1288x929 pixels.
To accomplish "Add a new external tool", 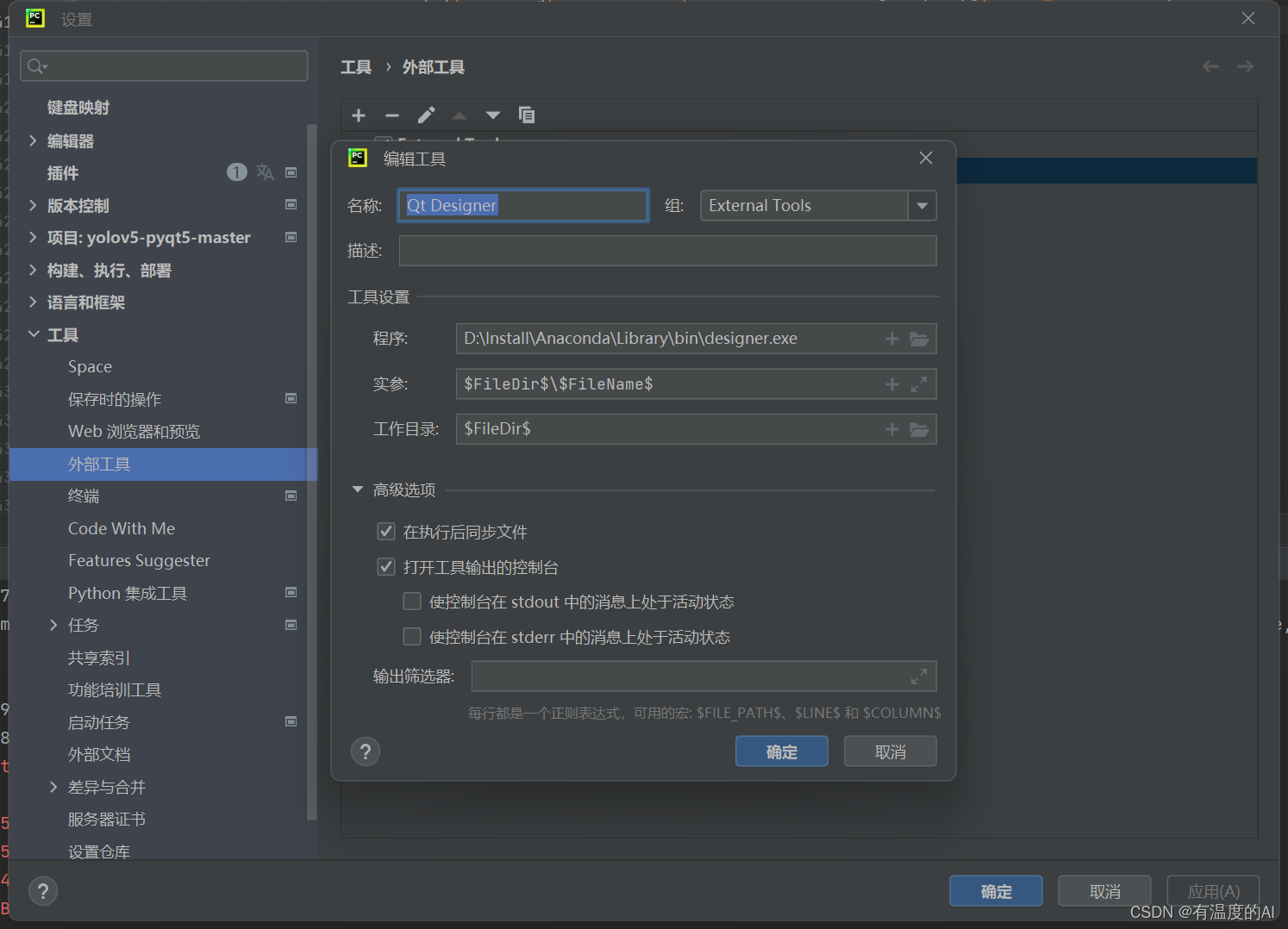I will click(359, 115).
